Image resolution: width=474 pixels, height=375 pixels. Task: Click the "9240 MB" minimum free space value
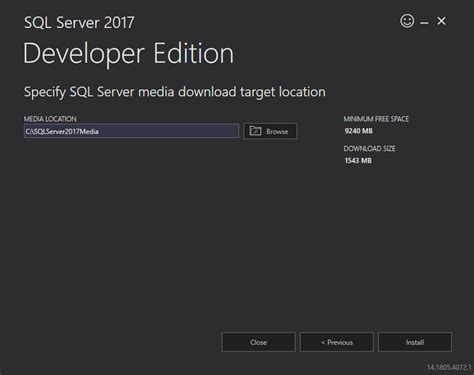[358, 131]
